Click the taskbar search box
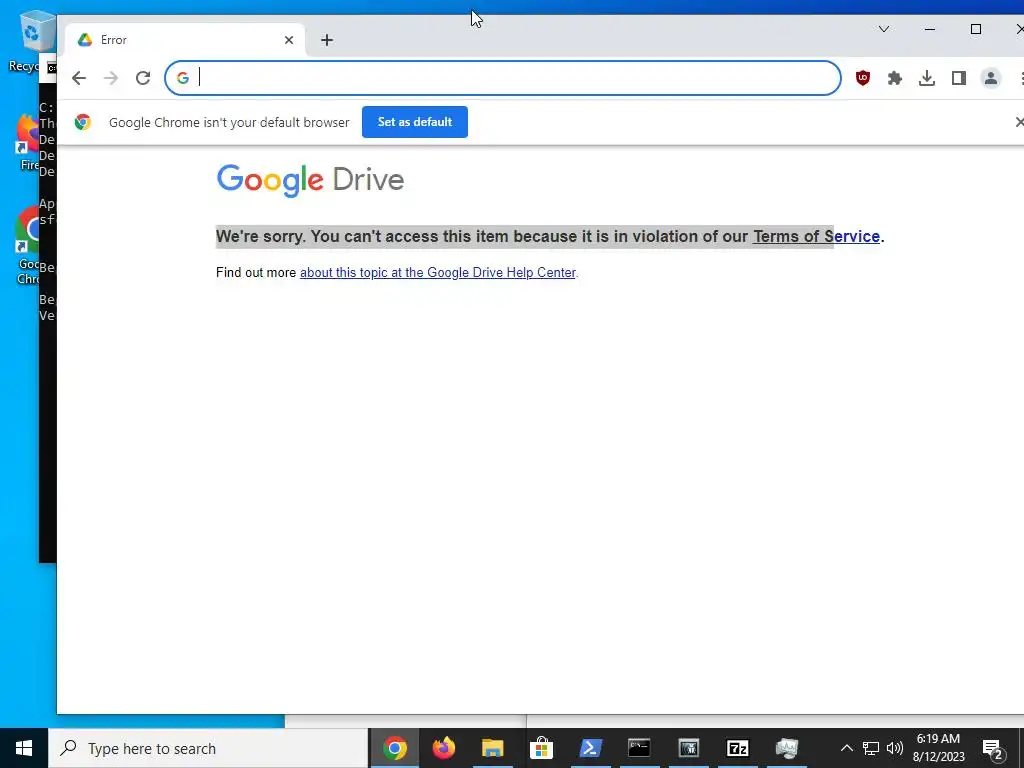 coord(208,748)
